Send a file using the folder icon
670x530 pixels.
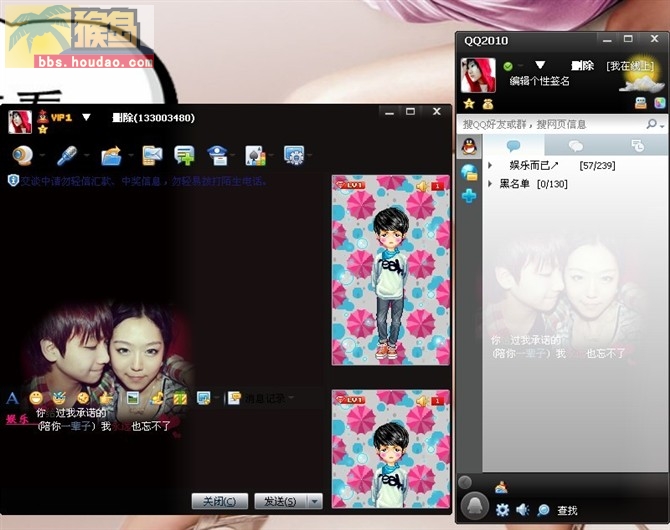click(112, 155)
